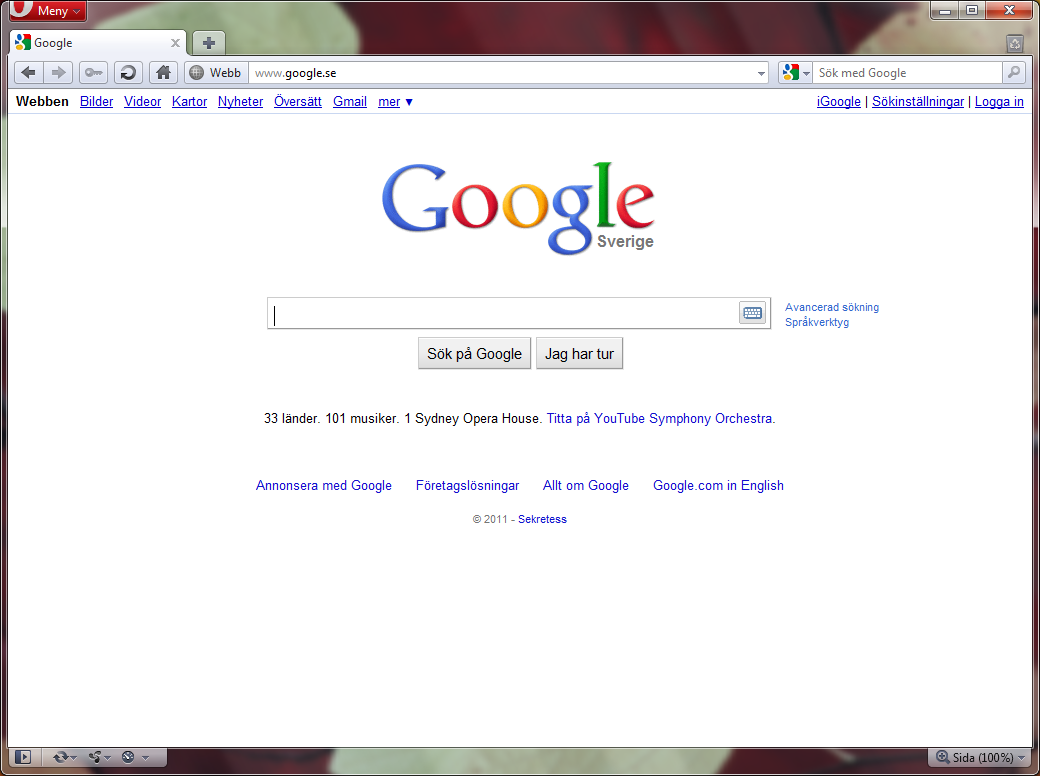Click the Jag har tur button
1040x776 pixels.
tap(579, 354)
